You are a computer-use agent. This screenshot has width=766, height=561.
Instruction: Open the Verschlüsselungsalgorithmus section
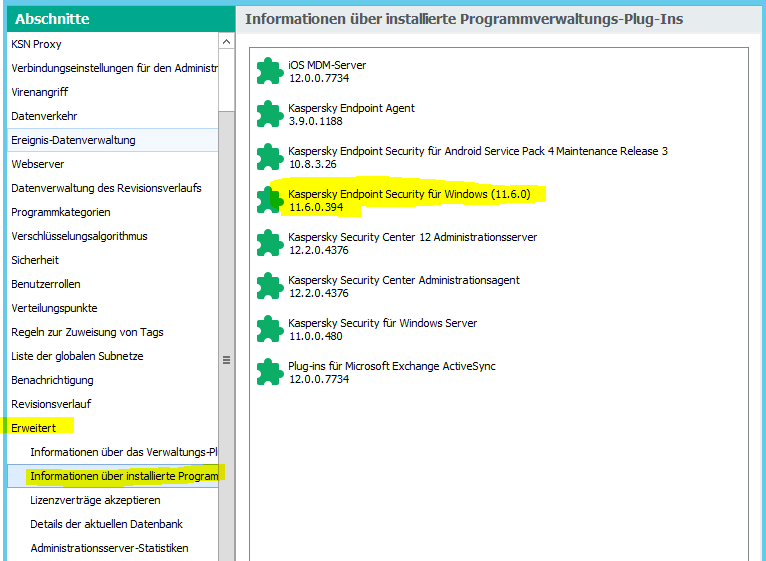(x=113, y=236)
